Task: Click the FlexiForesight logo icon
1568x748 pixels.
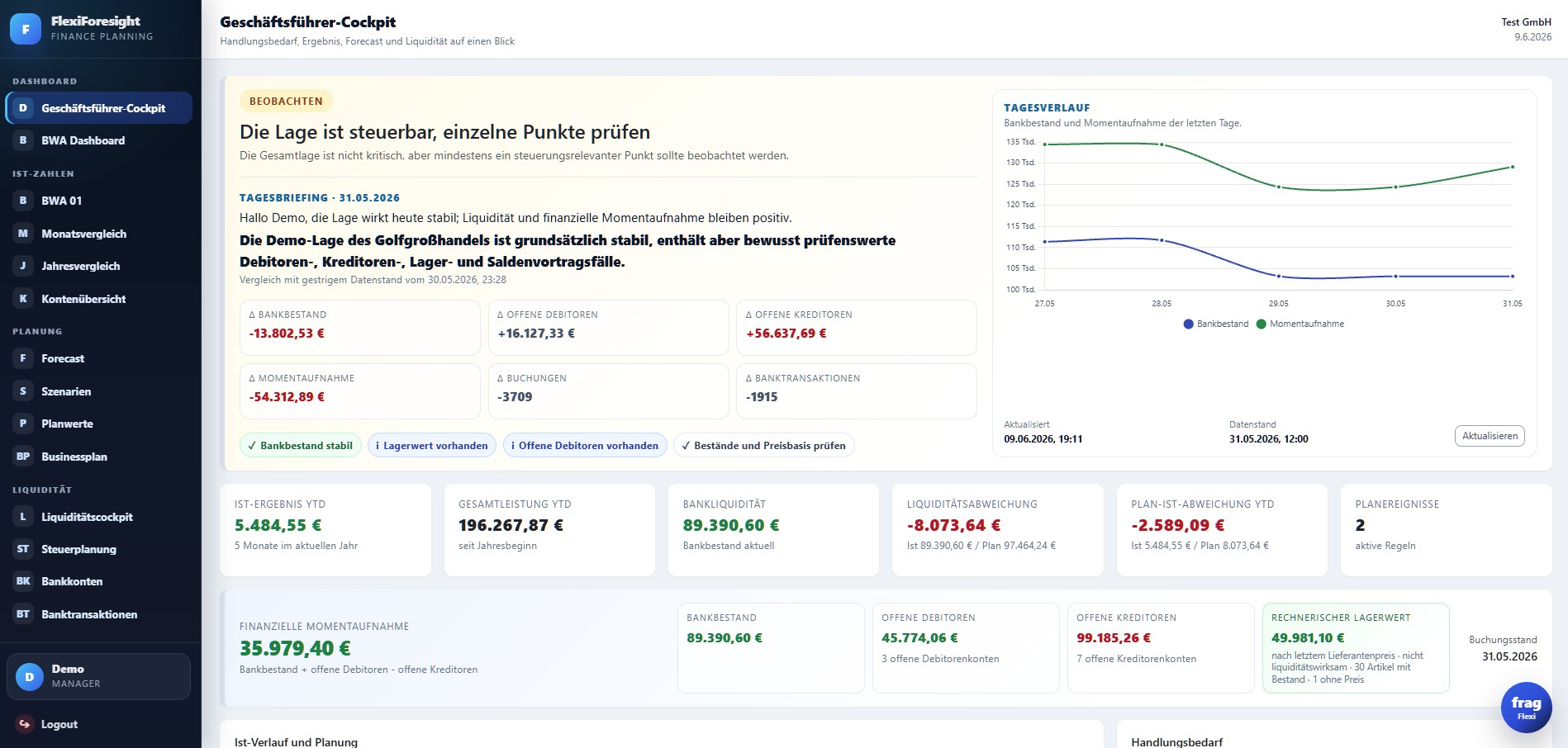Action: pos(26,29)
